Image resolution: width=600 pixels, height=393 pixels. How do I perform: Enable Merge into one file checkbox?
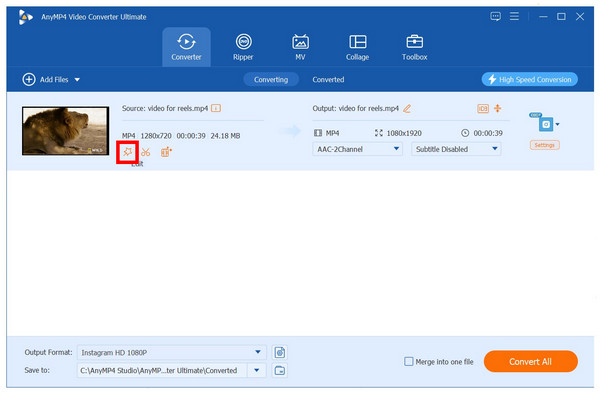pos(409,362)
